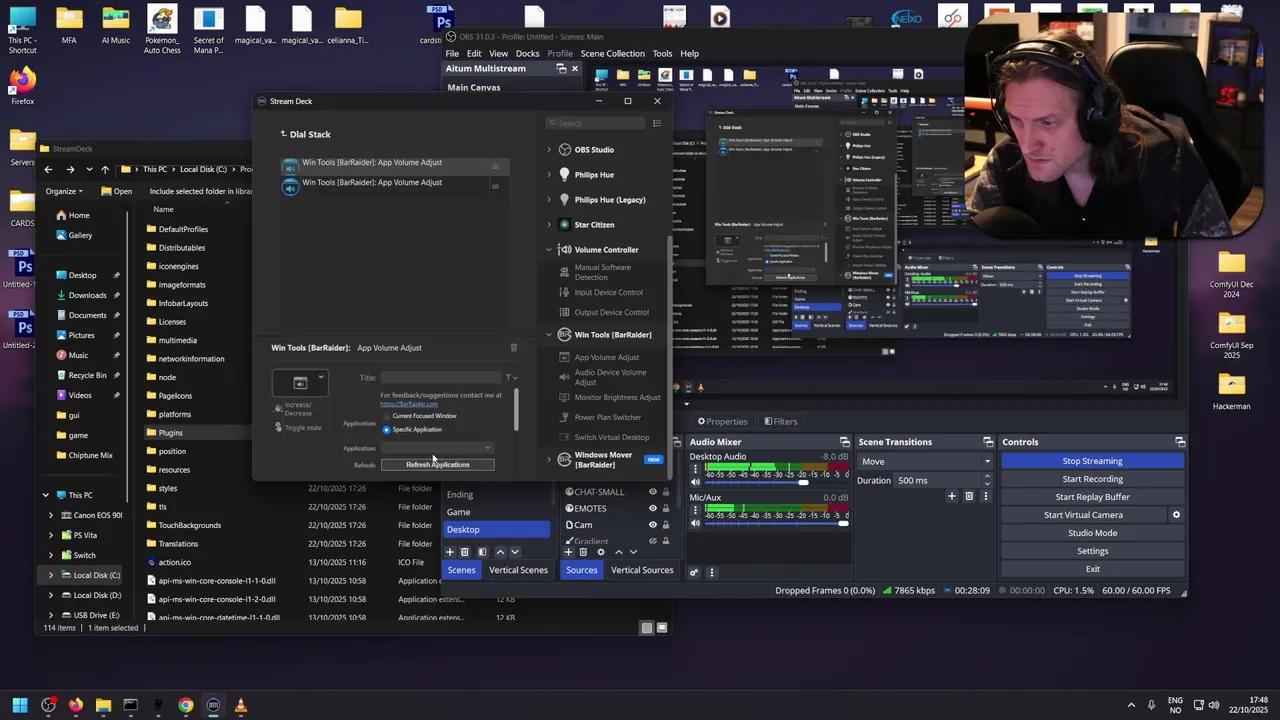1280x720 pixels.
Task: Open the OBS Tools menu
Action: [662, 53]
